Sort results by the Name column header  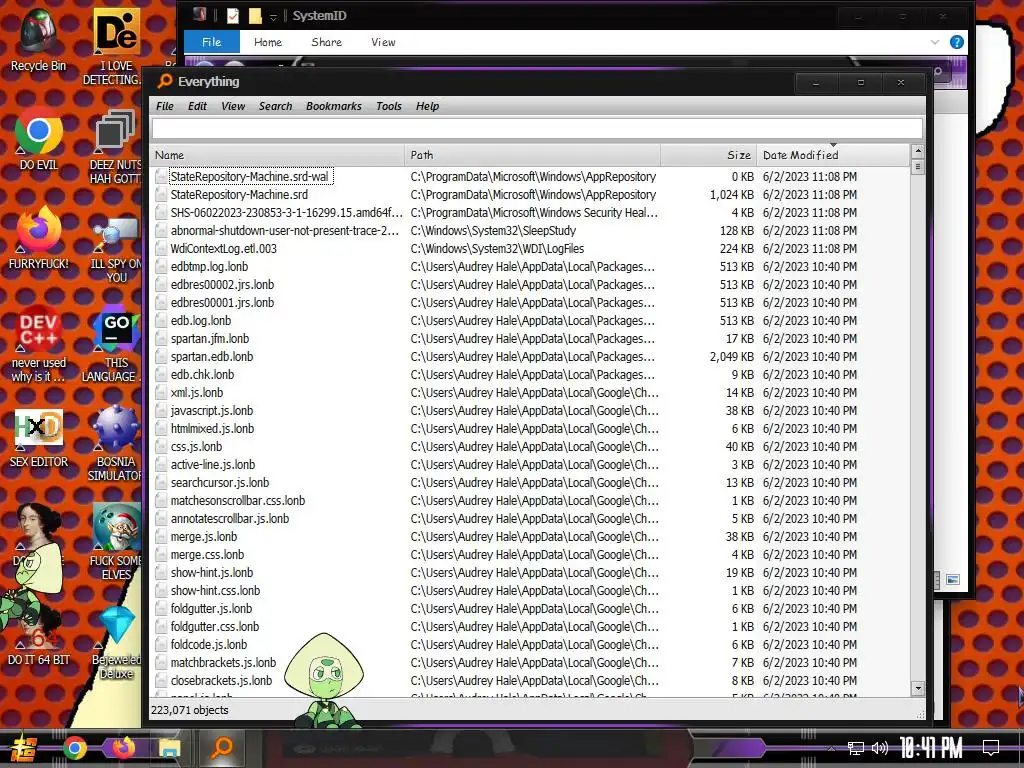pyautogui.click(x=277, y=155)
